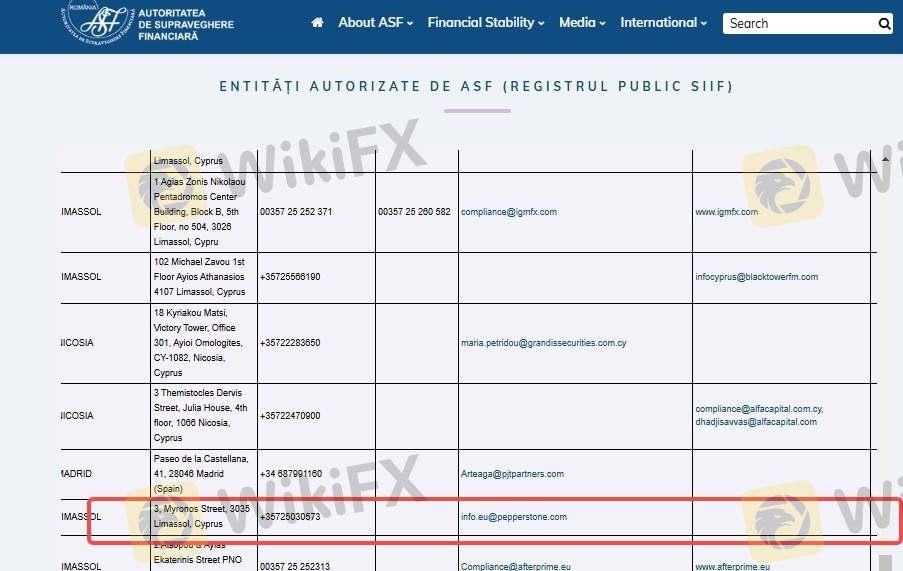This screenshot has width=903, height=571.
Task: Open Compliance@afterprime.eu email link
Action: tap(514, 566)
